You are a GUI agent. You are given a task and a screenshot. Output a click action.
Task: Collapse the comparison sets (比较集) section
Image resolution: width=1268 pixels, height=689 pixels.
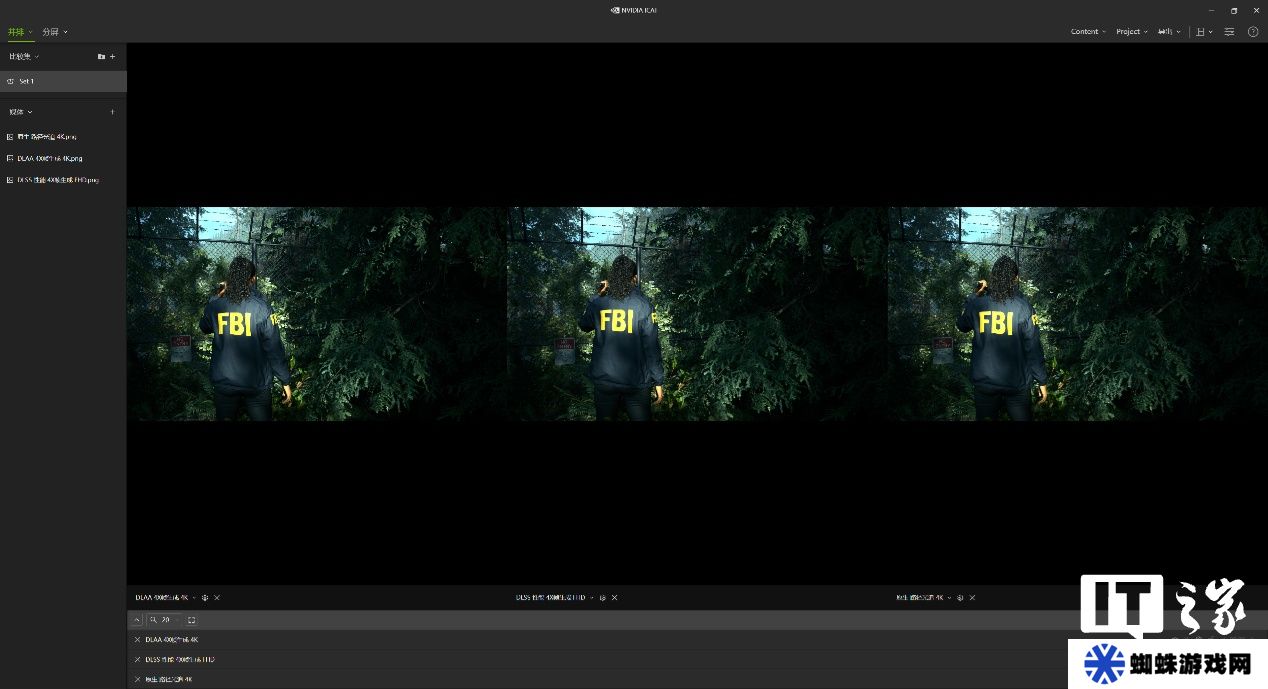click(24, 57)
